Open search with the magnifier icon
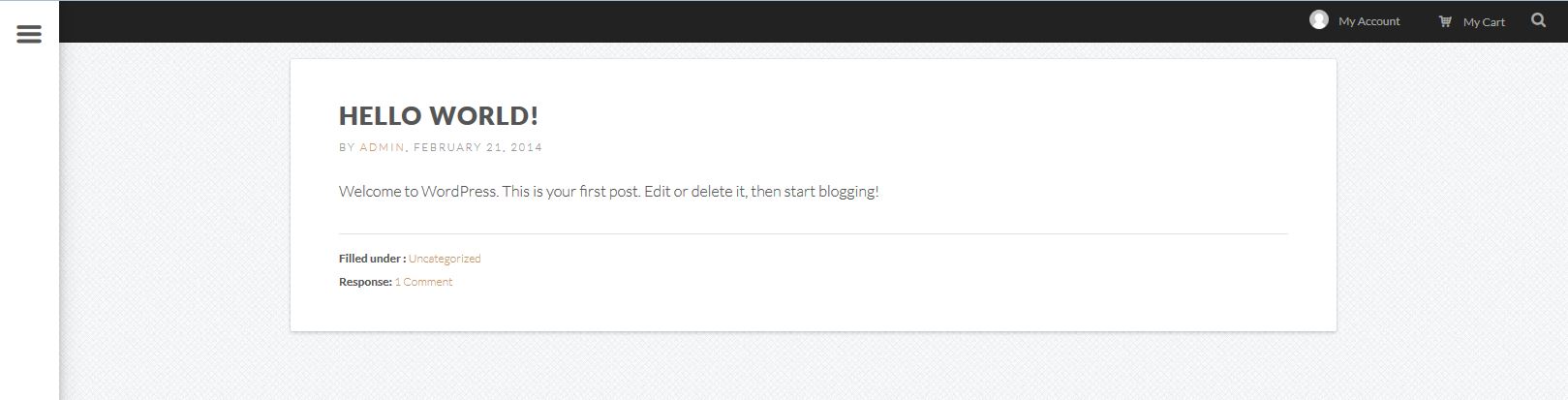 1538,20
